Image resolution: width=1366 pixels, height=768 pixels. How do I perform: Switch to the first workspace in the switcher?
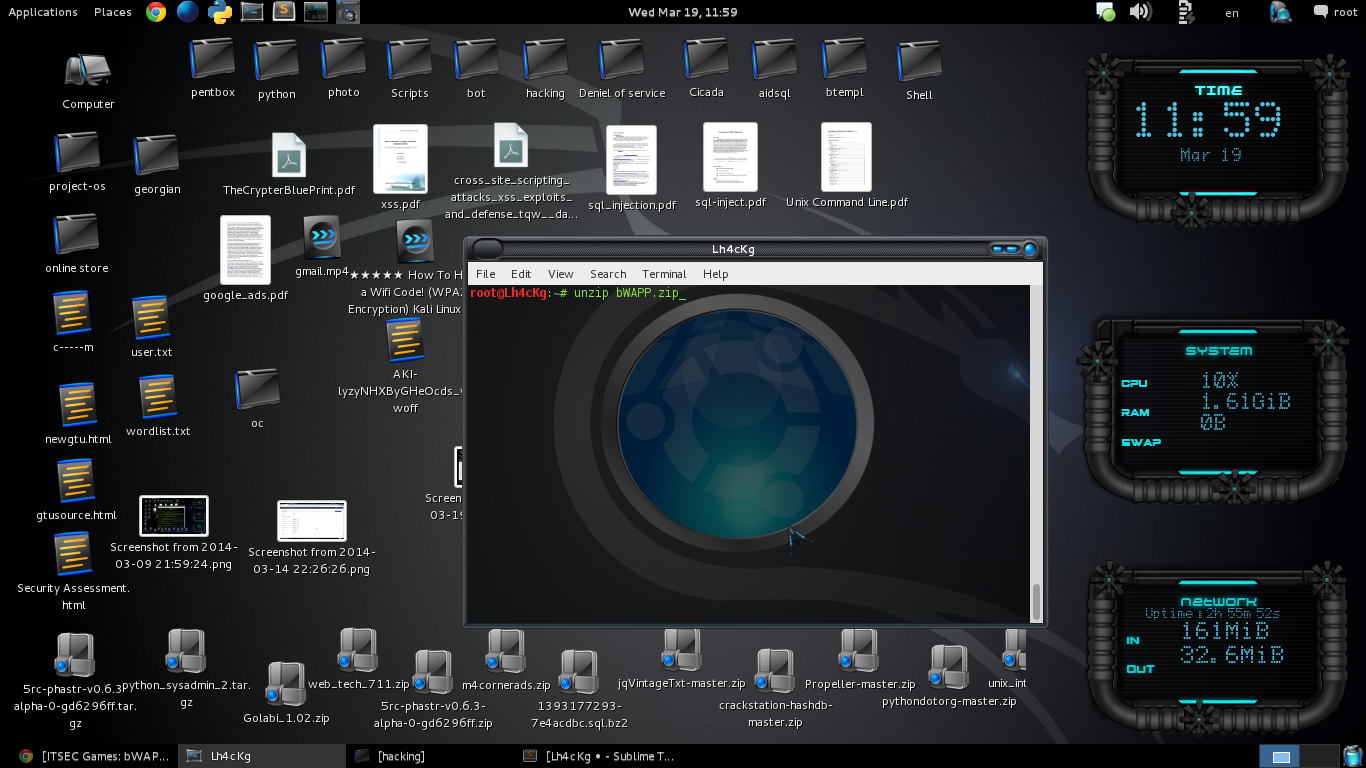click(x=1279, y=756)
